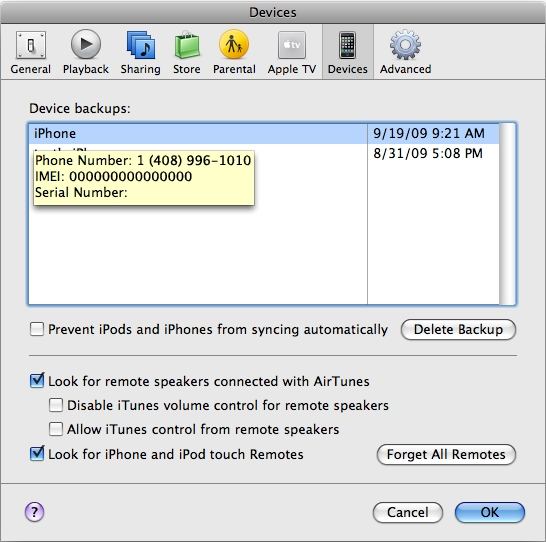Click Forget All Remotes button
Image resolution: width=546 pixels, height=542 pixels.
[446, 454]
